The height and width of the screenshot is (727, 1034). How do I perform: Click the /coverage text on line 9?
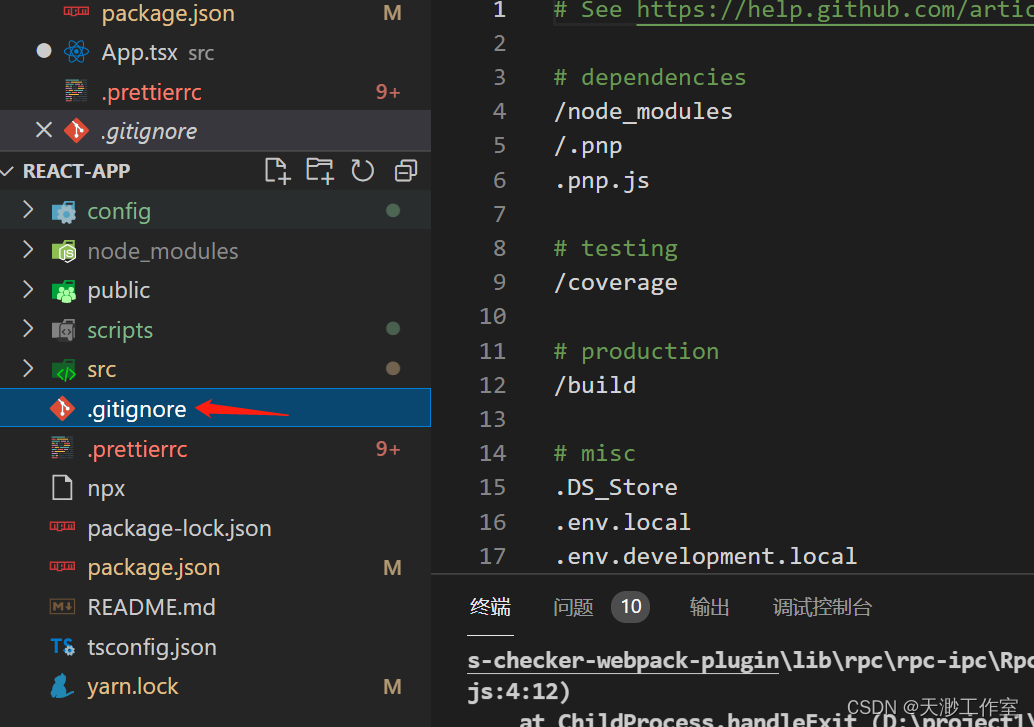tap(615, 283)
